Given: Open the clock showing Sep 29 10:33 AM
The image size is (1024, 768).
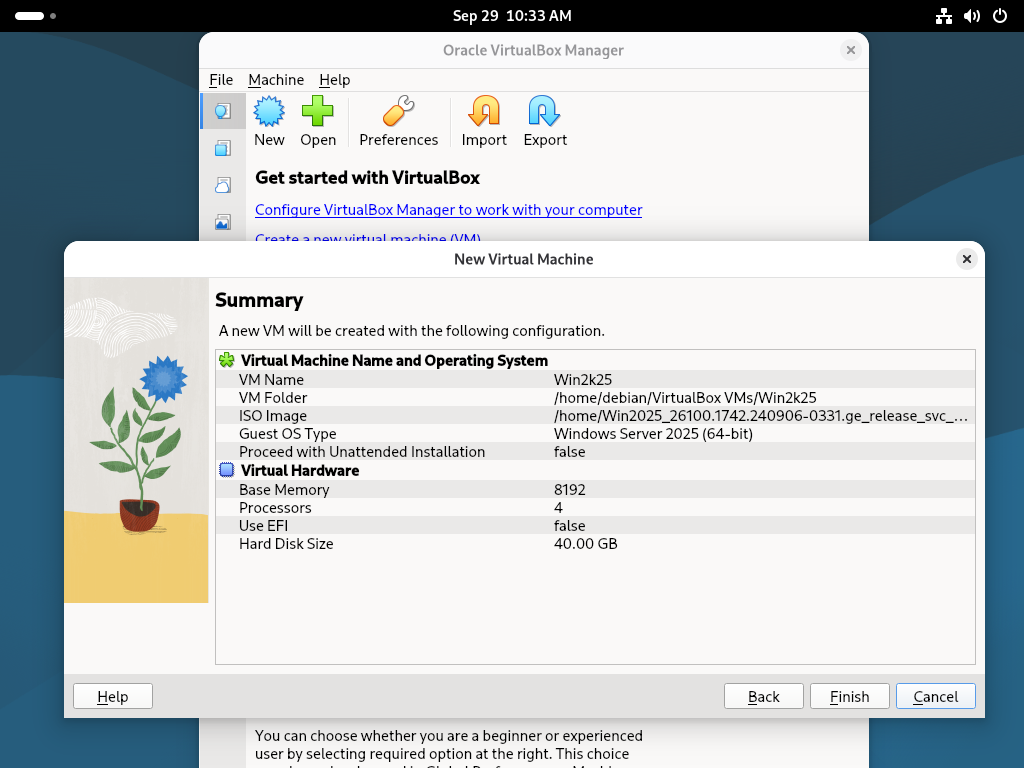Looking at the screenshot, I should 512,16.
